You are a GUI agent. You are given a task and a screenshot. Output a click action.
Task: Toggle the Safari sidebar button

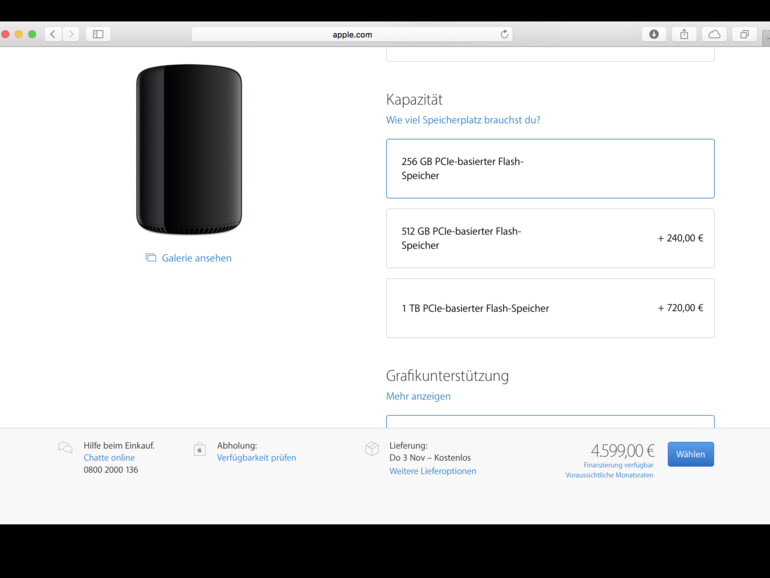[x=98, y=34]
